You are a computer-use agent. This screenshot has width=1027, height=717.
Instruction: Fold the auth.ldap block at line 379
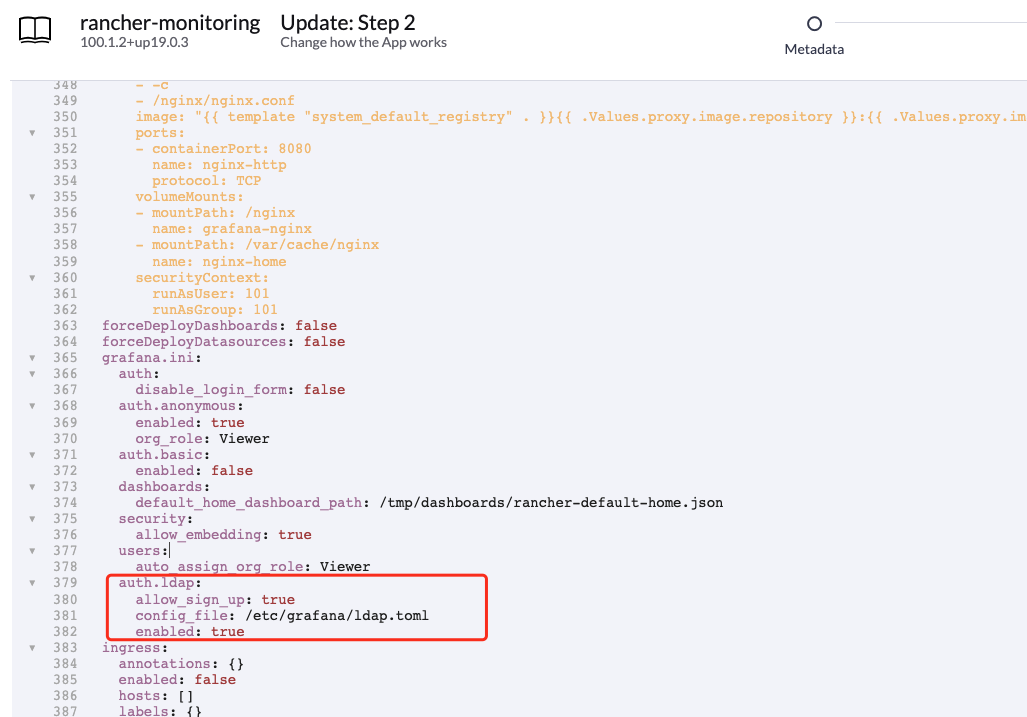[x=32, y=583]
